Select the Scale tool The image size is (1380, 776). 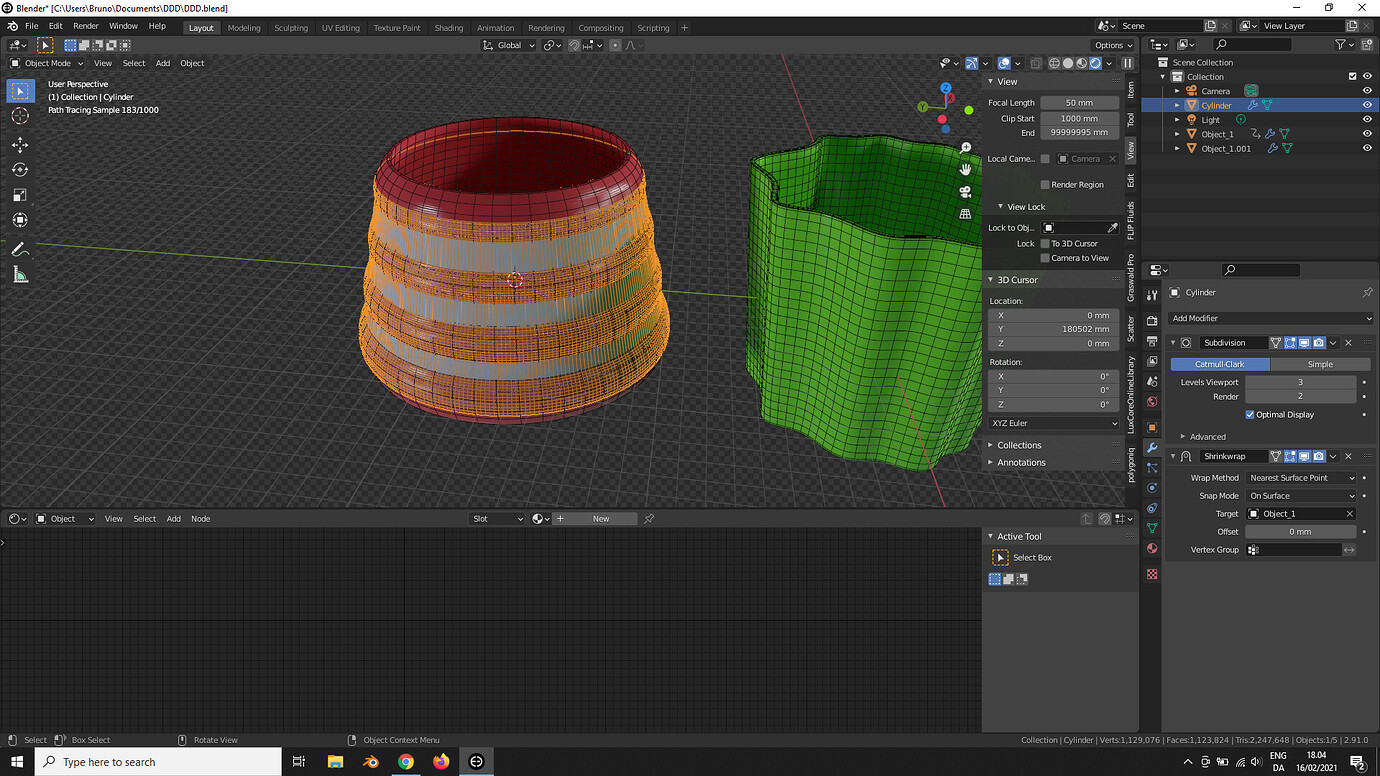(20, 195)
